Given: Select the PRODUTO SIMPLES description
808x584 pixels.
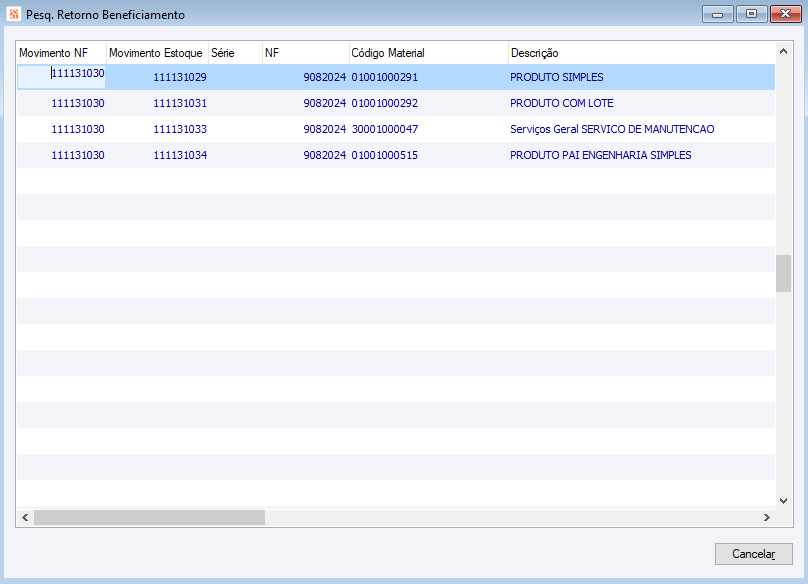Looking at the screenshot, I should [557, 77].
